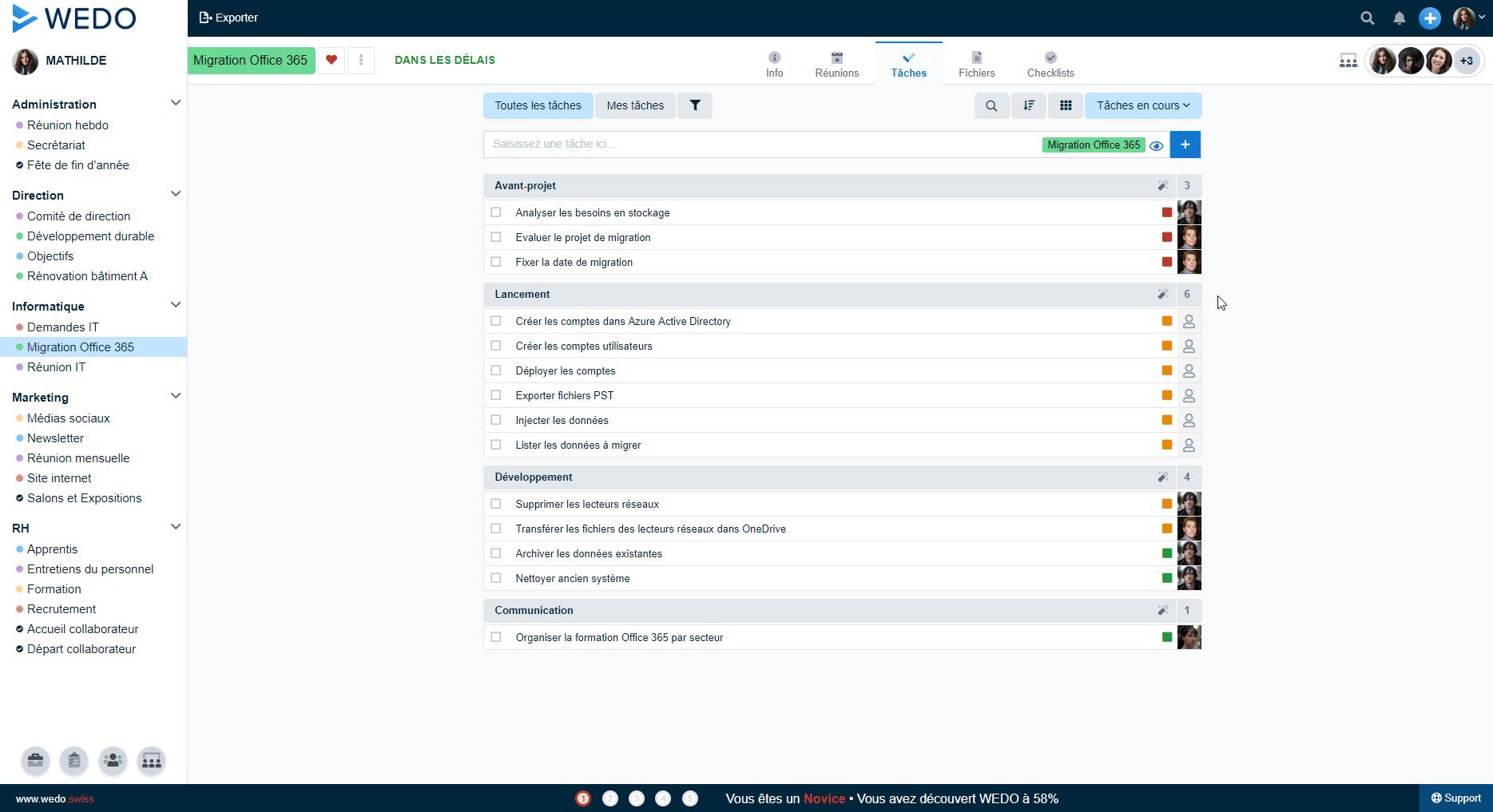
Task: Open the Fichiers tab
Action: click(x=977, y=65)
